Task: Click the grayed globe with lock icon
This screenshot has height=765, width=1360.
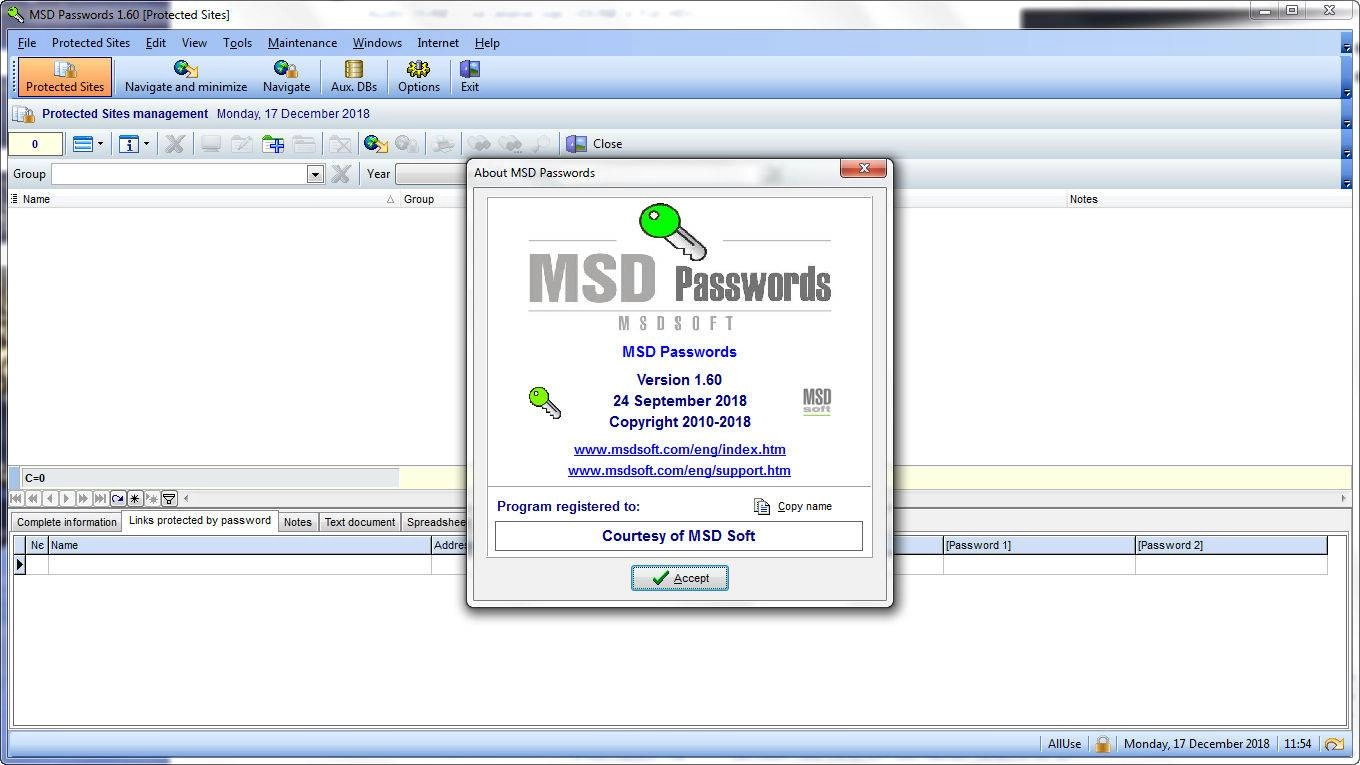Action: tap(407, 144)
